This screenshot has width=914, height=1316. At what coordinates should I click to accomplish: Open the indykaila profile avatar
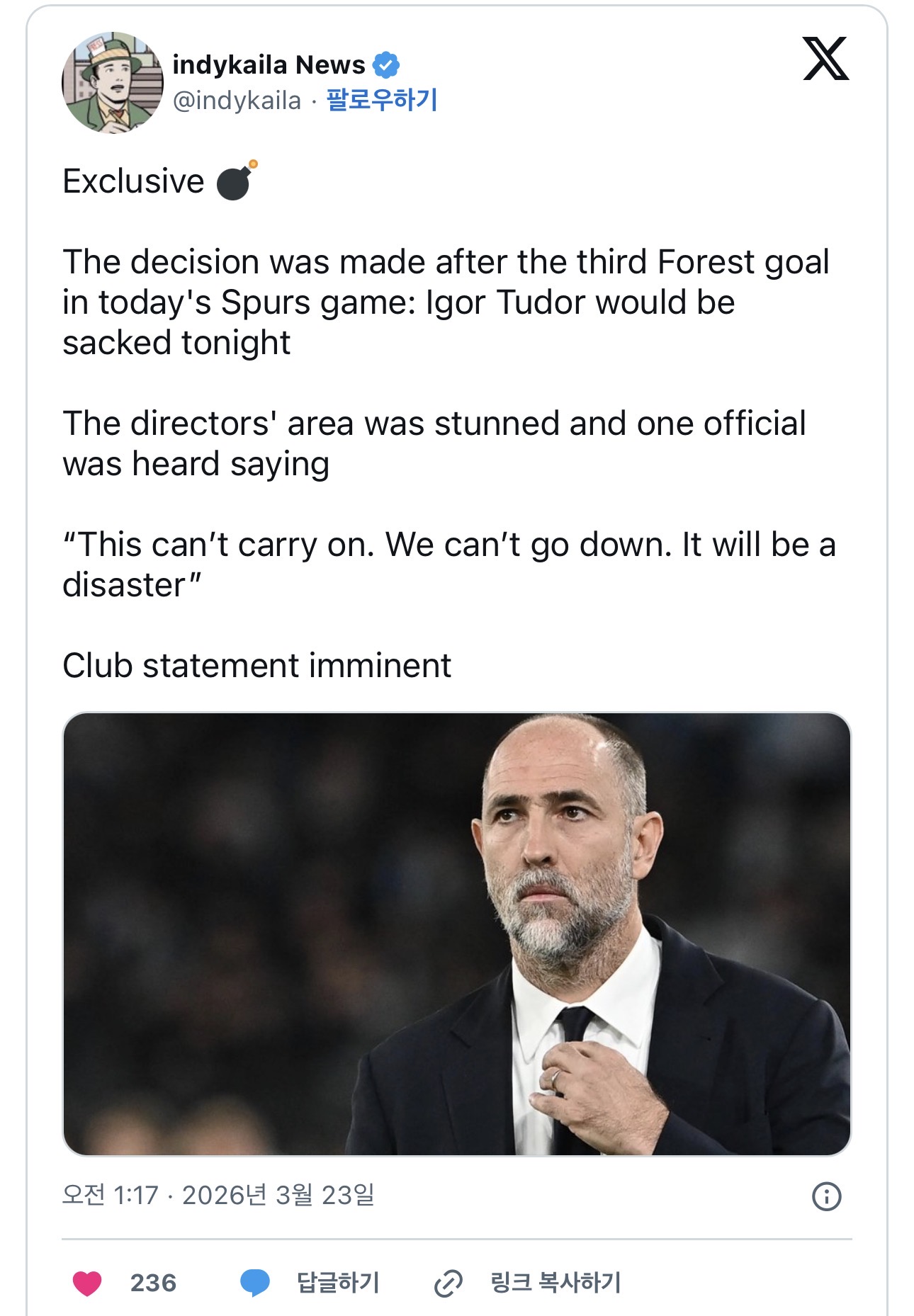pos(113,83)
